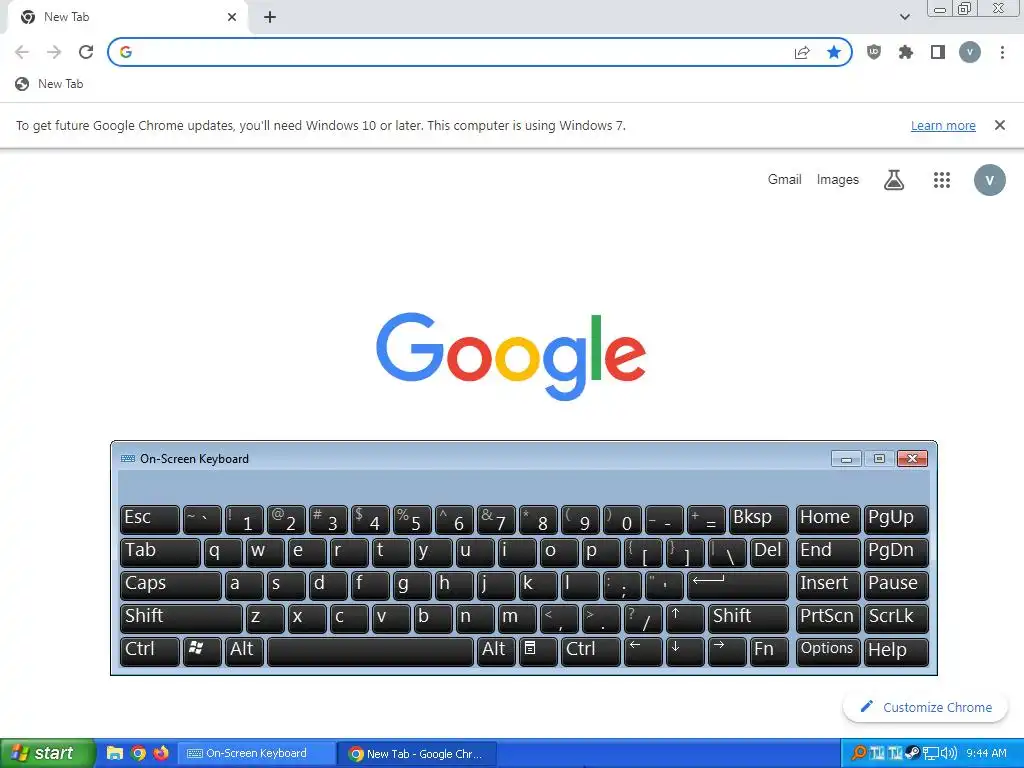Screen dimensions: 1024x768
Task: Launch Firefox from quick launch
Action: pos(160,753)
